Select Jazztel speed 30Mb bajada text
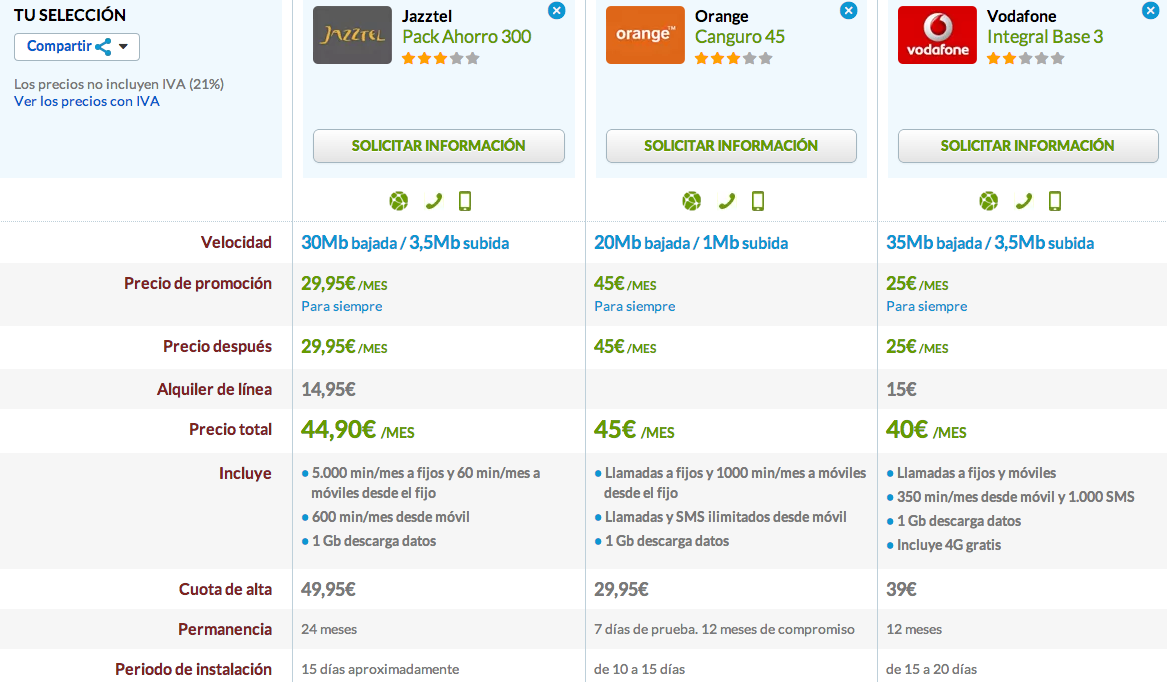Screen dimensions: 1167x682 coord(349,243)
